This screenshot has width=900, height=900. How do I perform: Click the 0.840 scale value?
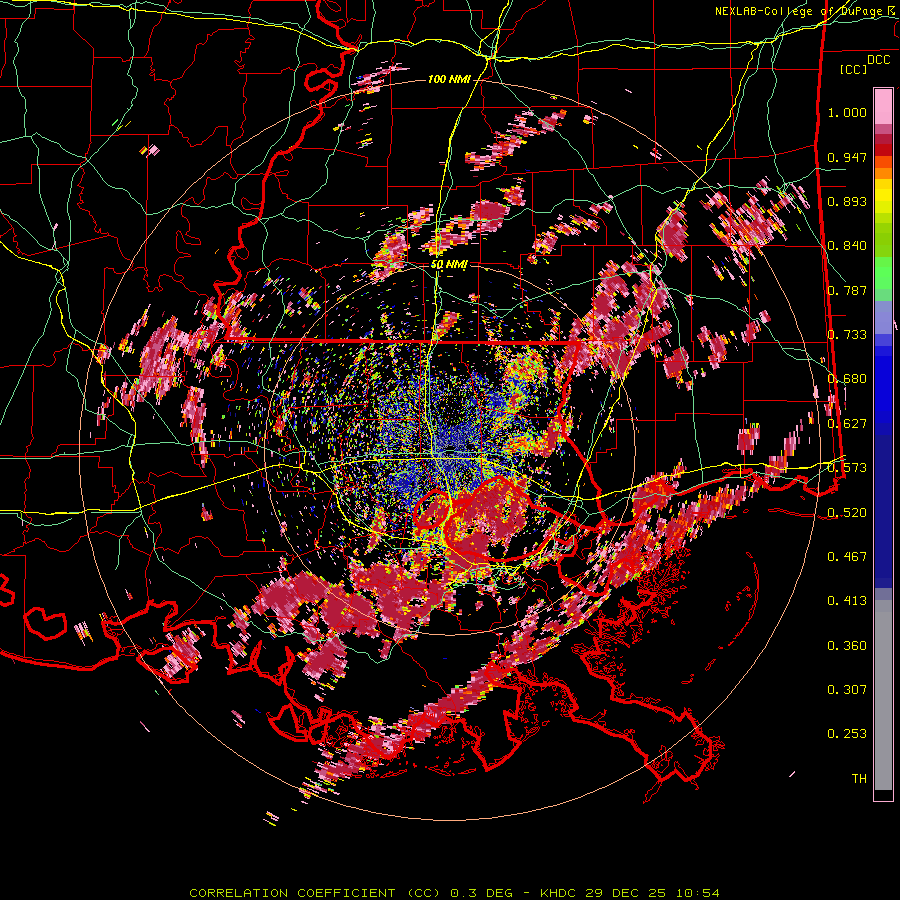coord(847,246)
